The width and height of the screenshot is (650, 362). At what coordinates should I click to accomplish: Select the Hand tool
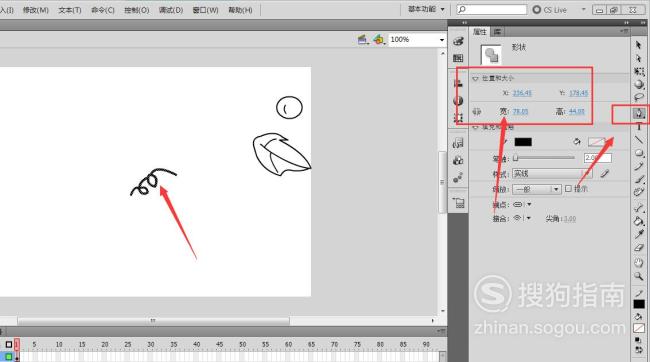[639, 262]
